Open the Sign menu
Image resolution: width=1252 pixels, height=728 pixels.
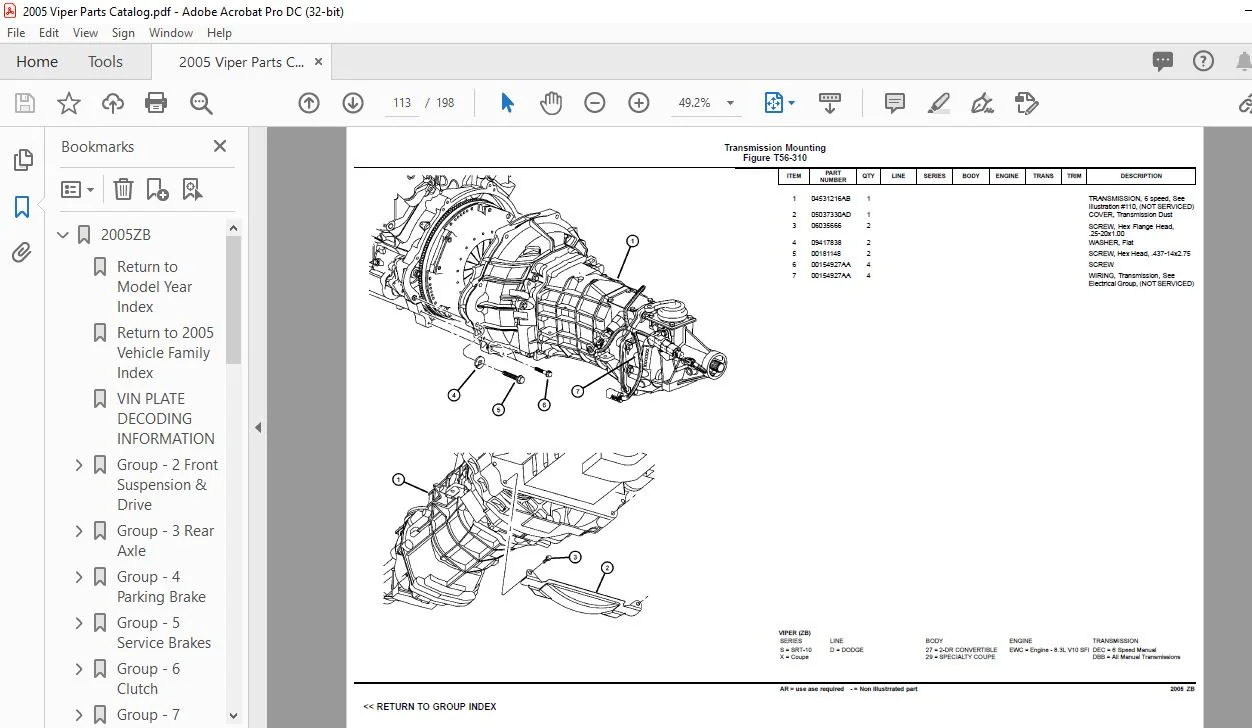[x=123, y=33]
